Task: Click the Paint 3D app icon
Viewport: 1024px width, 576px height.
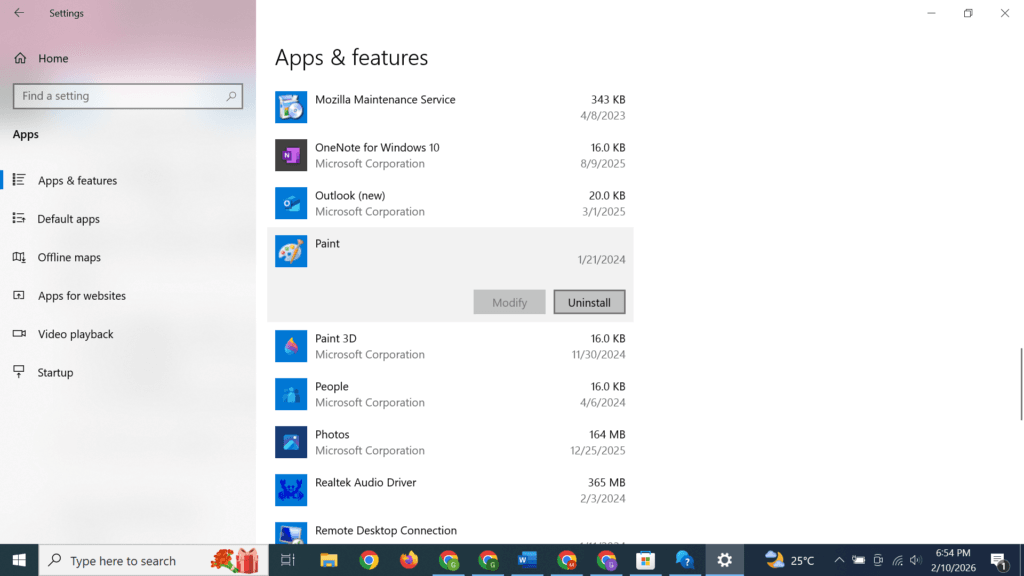Action: [290, 346]
